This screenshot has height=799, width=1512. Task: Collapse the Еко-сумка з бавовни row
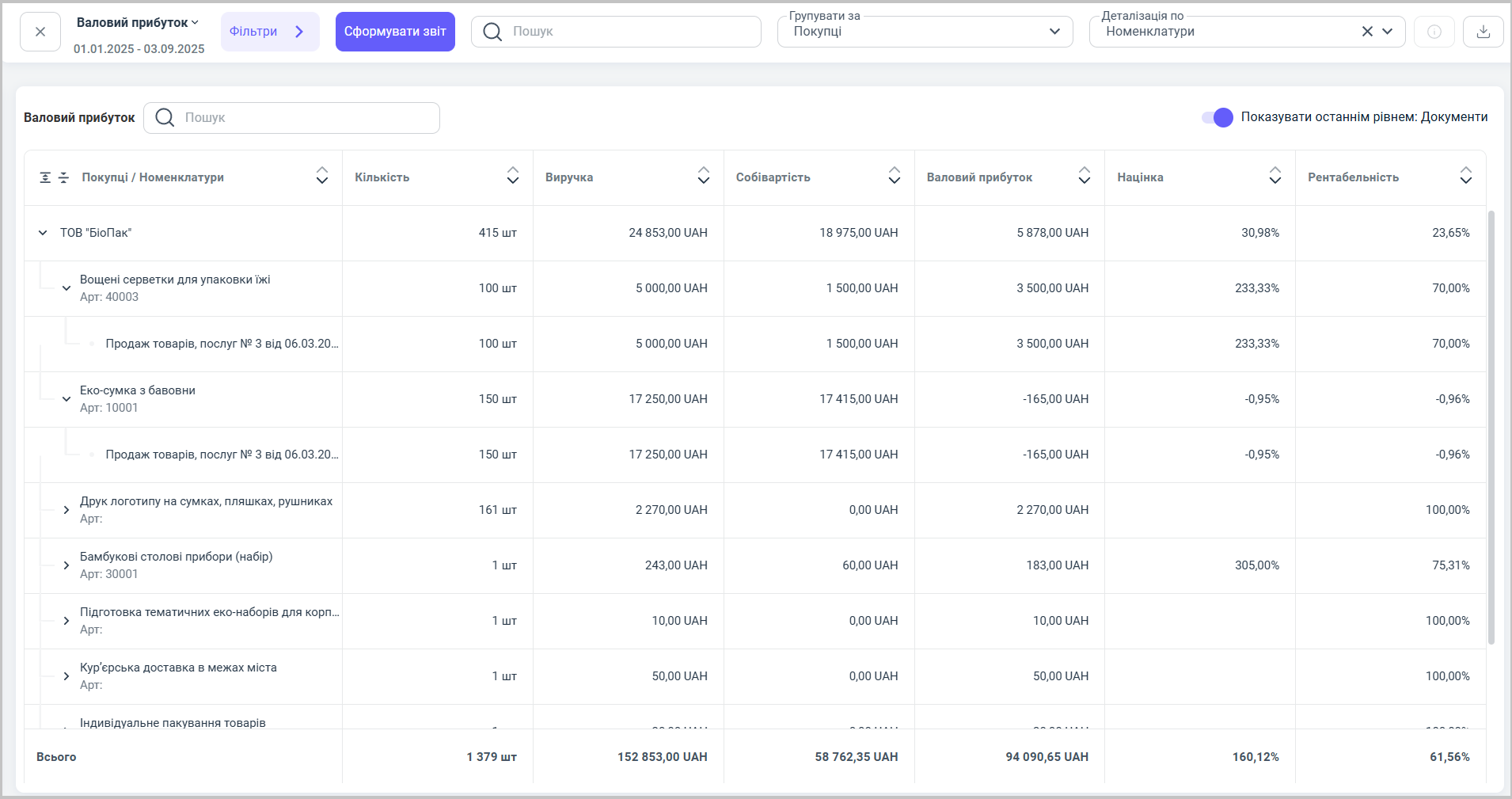(x=66, y=399)
